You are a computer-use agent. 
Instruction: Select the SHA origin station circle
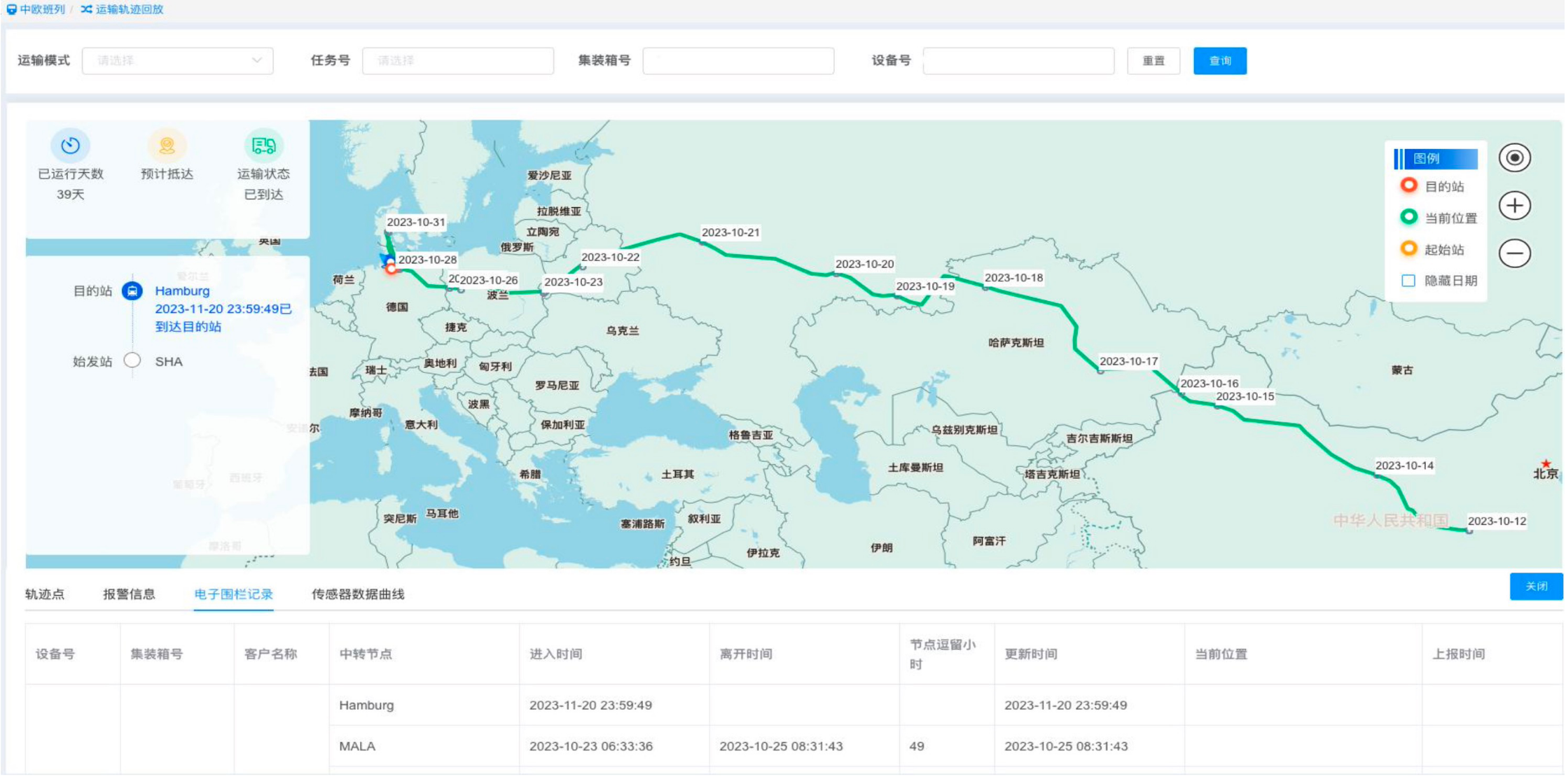[x=132, y=360]
